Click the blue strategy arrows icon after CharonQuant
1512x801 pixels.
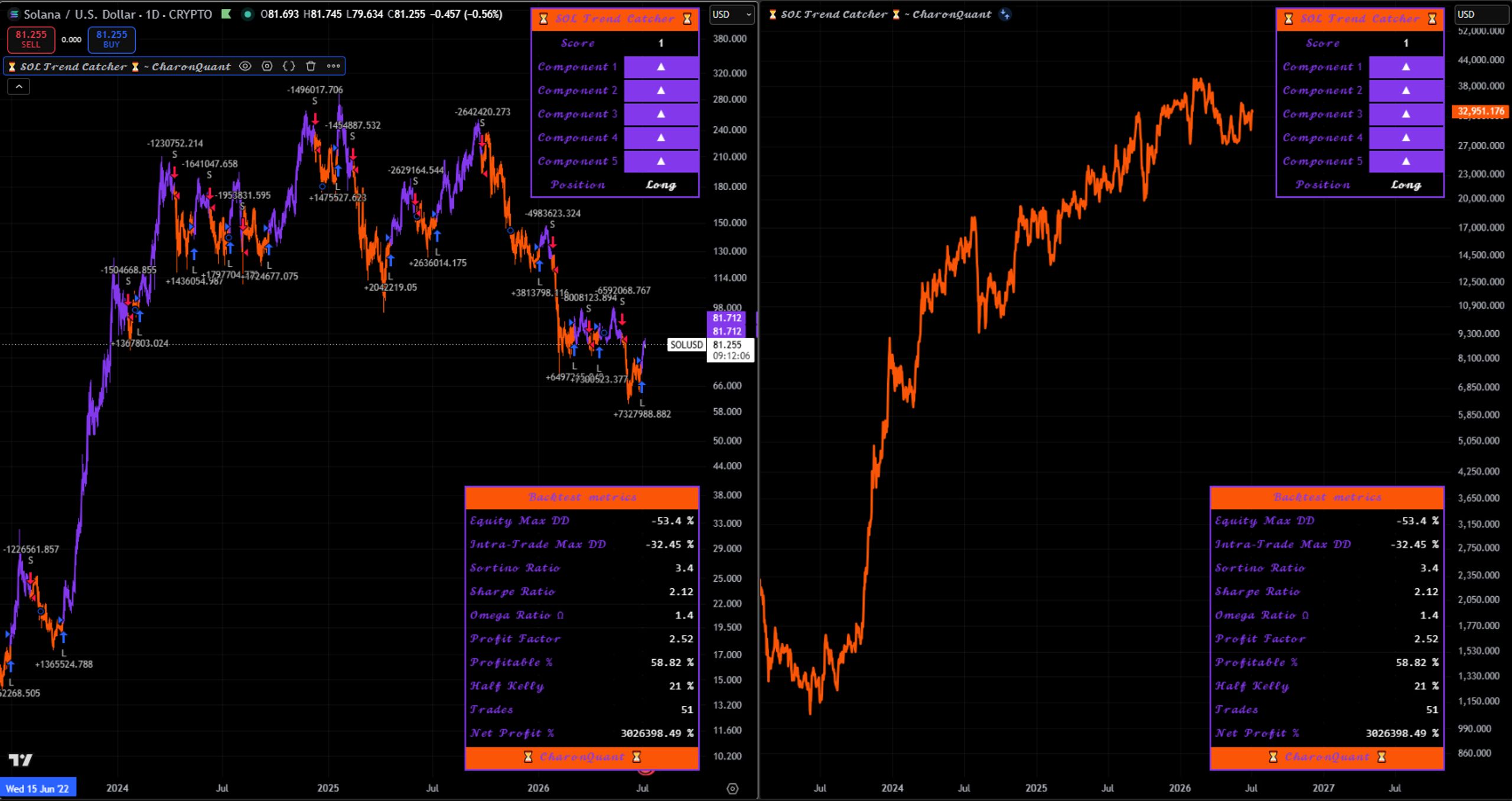[x=1005, y=14]
